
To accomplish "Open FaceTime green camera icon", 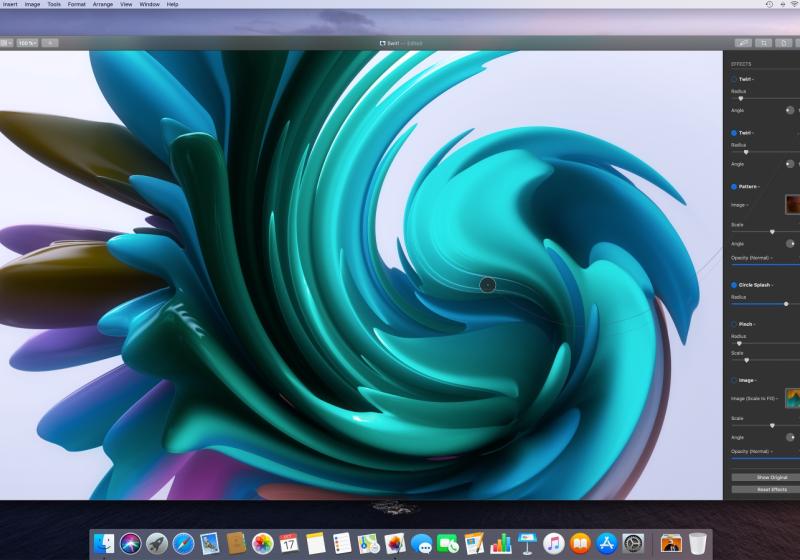I will click(447, 544).
